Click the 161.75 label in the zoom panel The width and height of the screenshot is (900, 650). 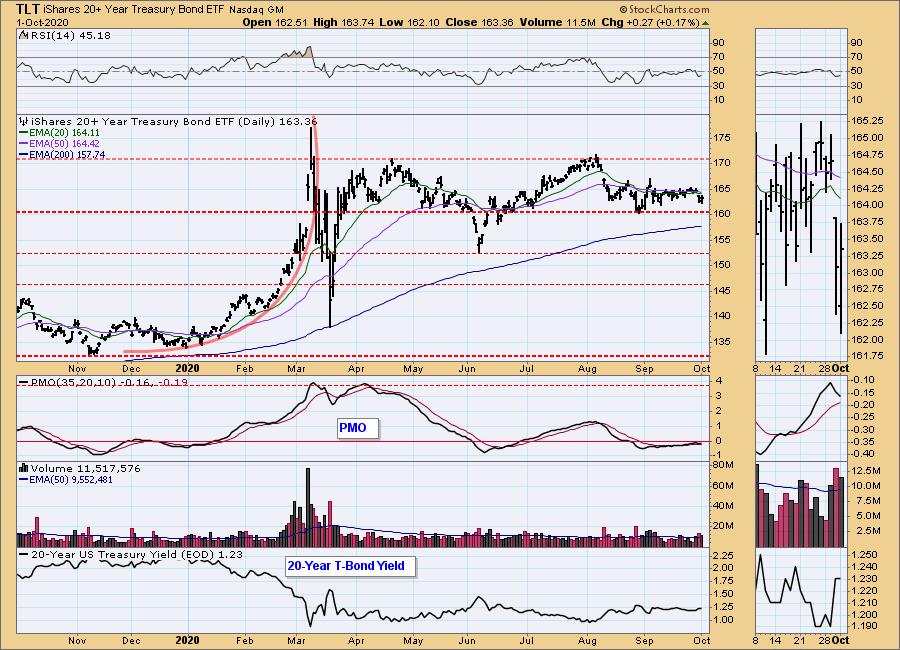click(x=867, y=356)
